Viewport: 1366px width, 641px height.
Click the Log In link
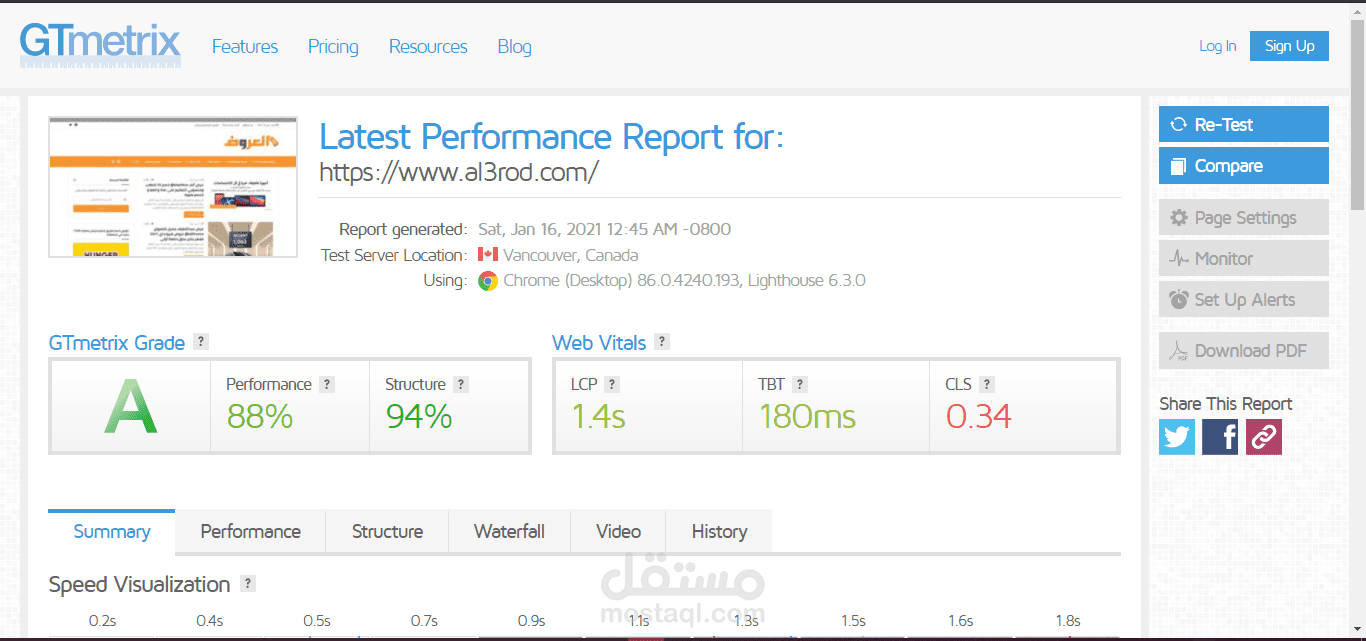1217,46
